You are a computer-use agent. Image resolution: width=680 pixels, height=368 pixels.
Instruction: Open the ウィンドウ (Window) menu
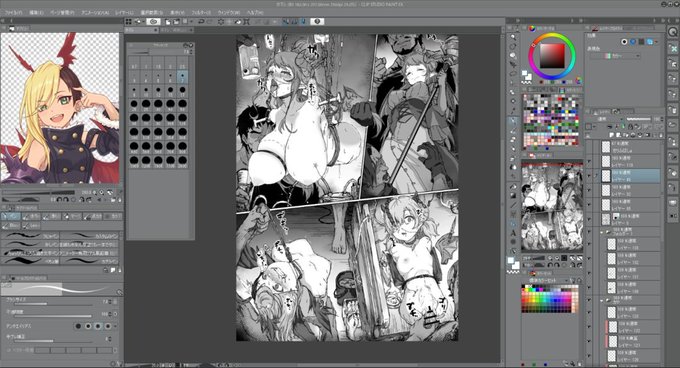pyautogui.click(x=229, y=13)
